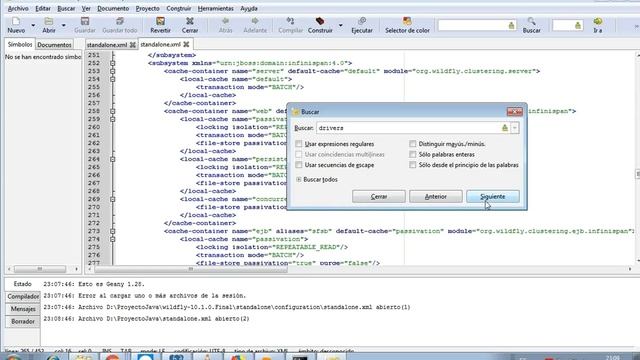This screenshot has height=360, width=640.
Task: Click the Guardar todo toolbar icon
Action: coord(120,21)
